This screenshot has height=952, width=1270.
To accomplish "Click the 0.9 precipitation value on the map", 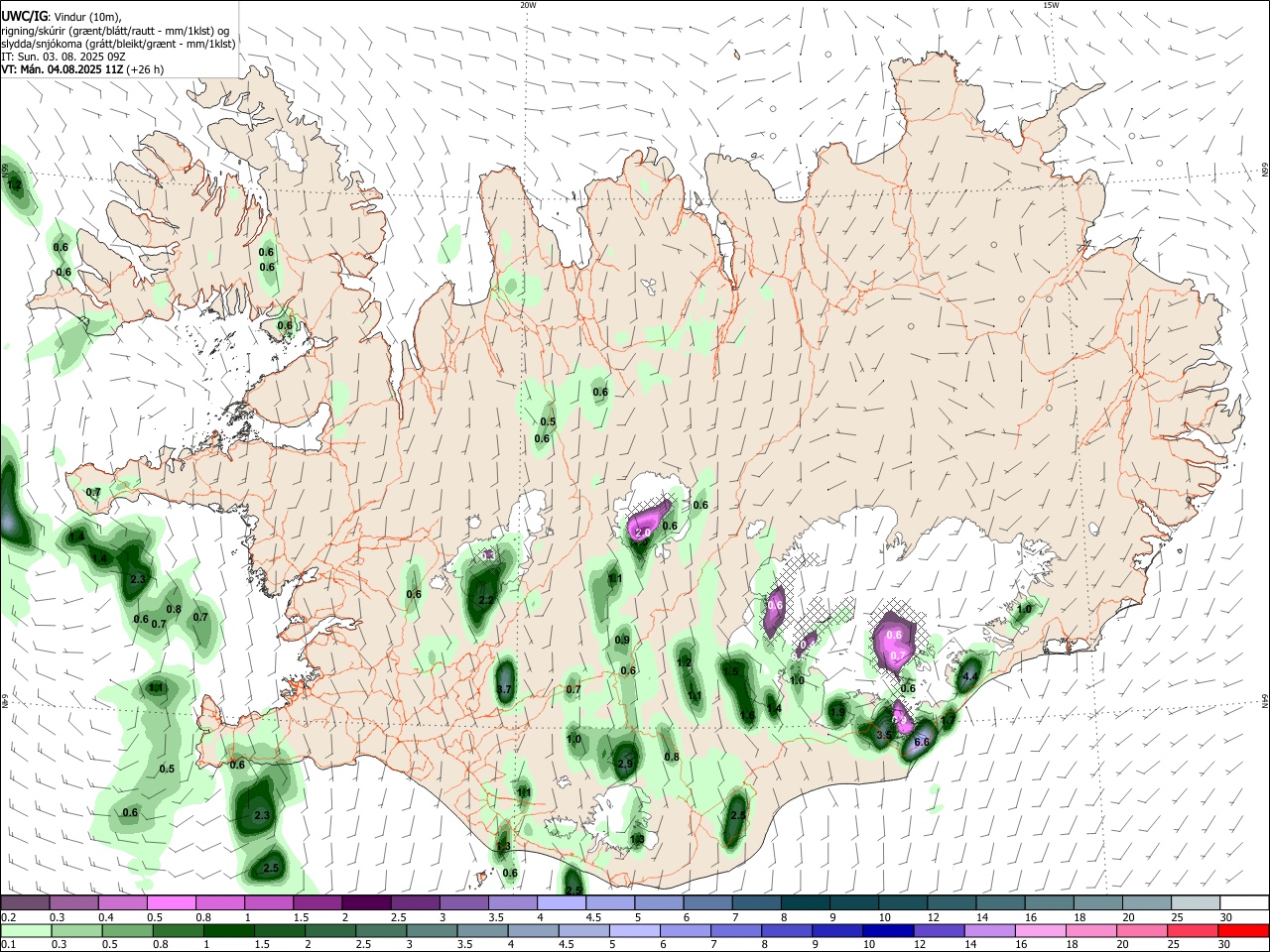I will [x=622, y=640].
